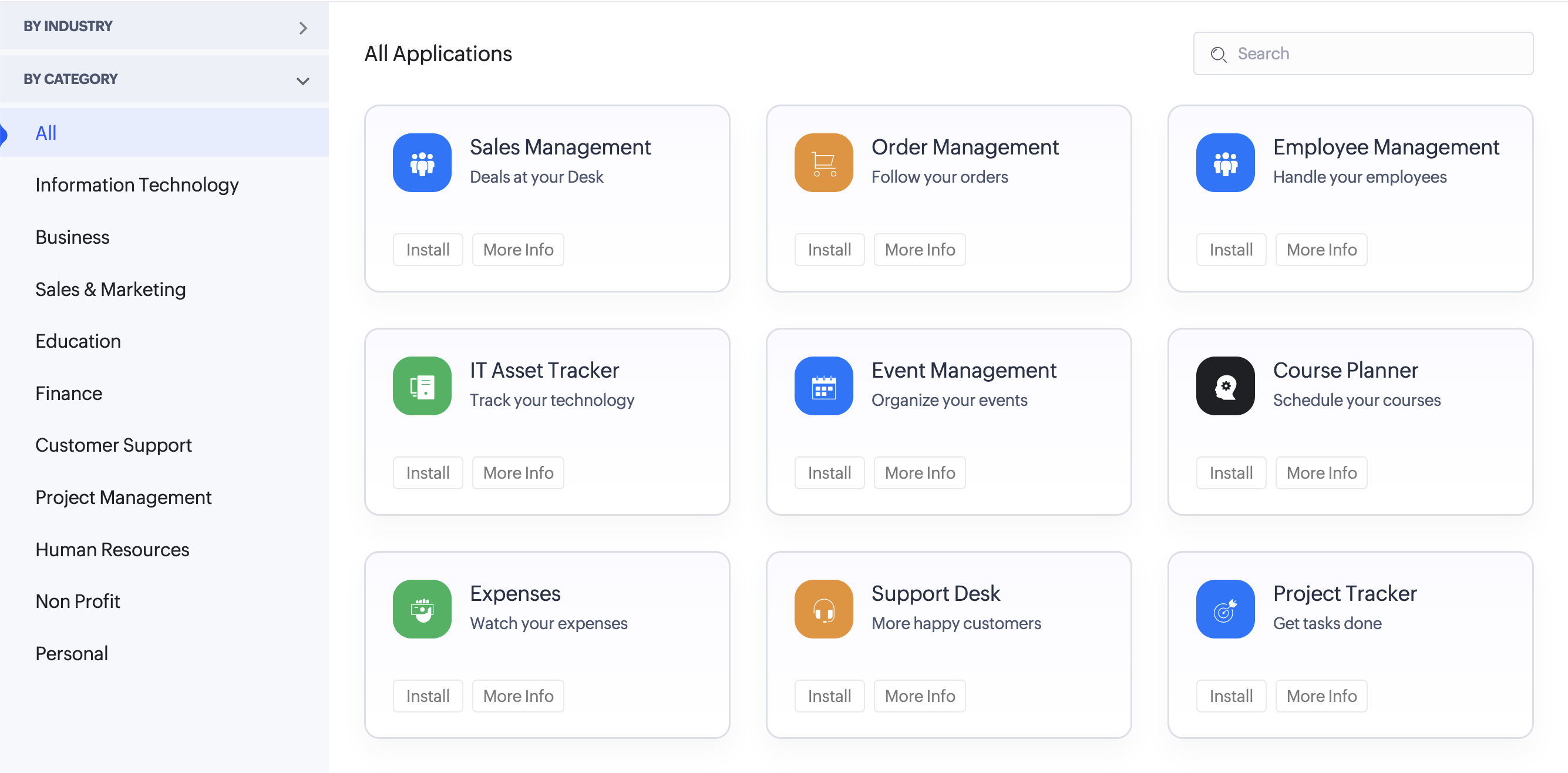This screenshot has width=1568, height=773.
Task: Install the Project Tracker app
Action: (1230, 695)
